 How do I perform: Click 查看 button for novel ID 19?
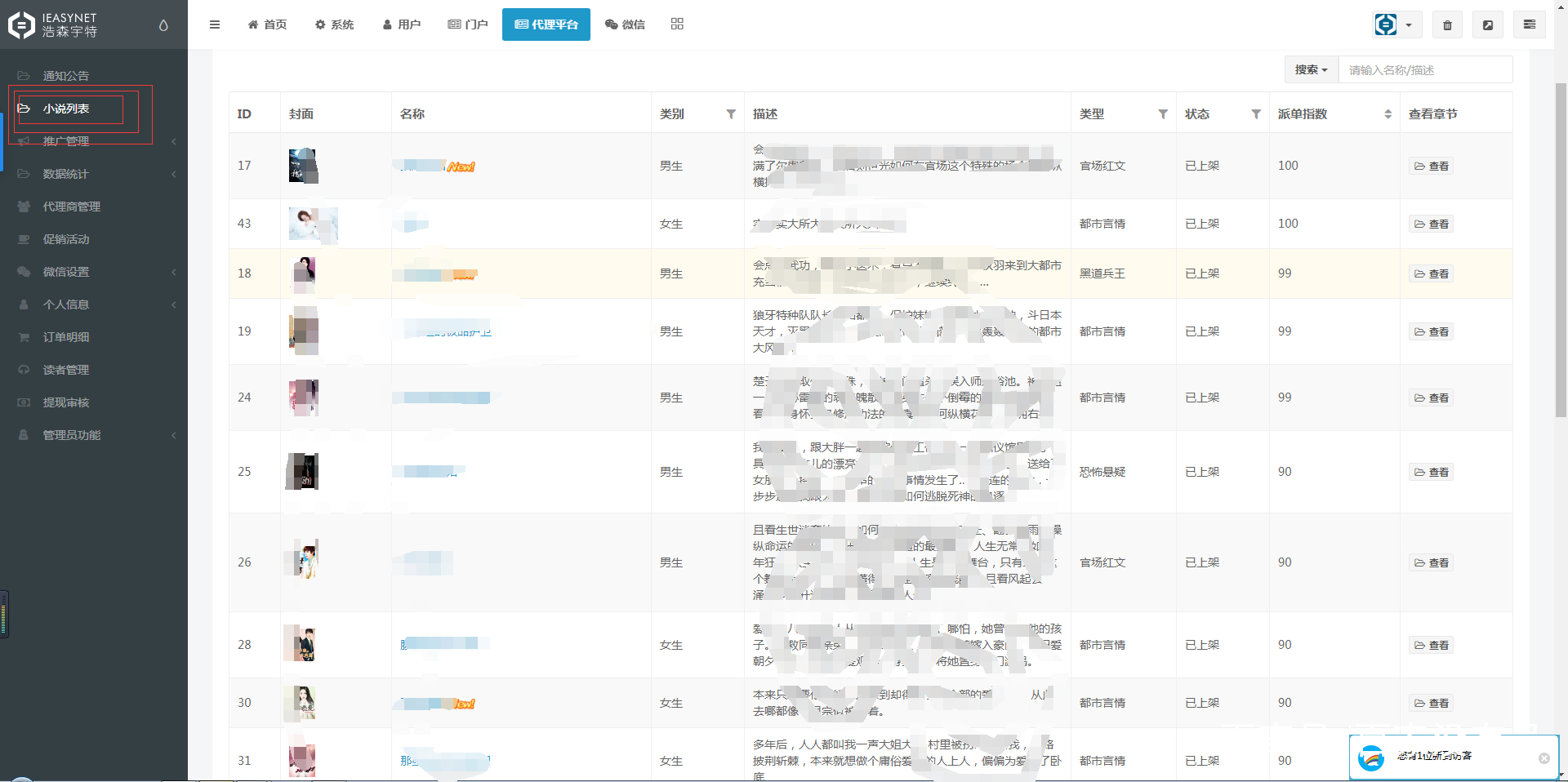click(x=1431, y=331)
